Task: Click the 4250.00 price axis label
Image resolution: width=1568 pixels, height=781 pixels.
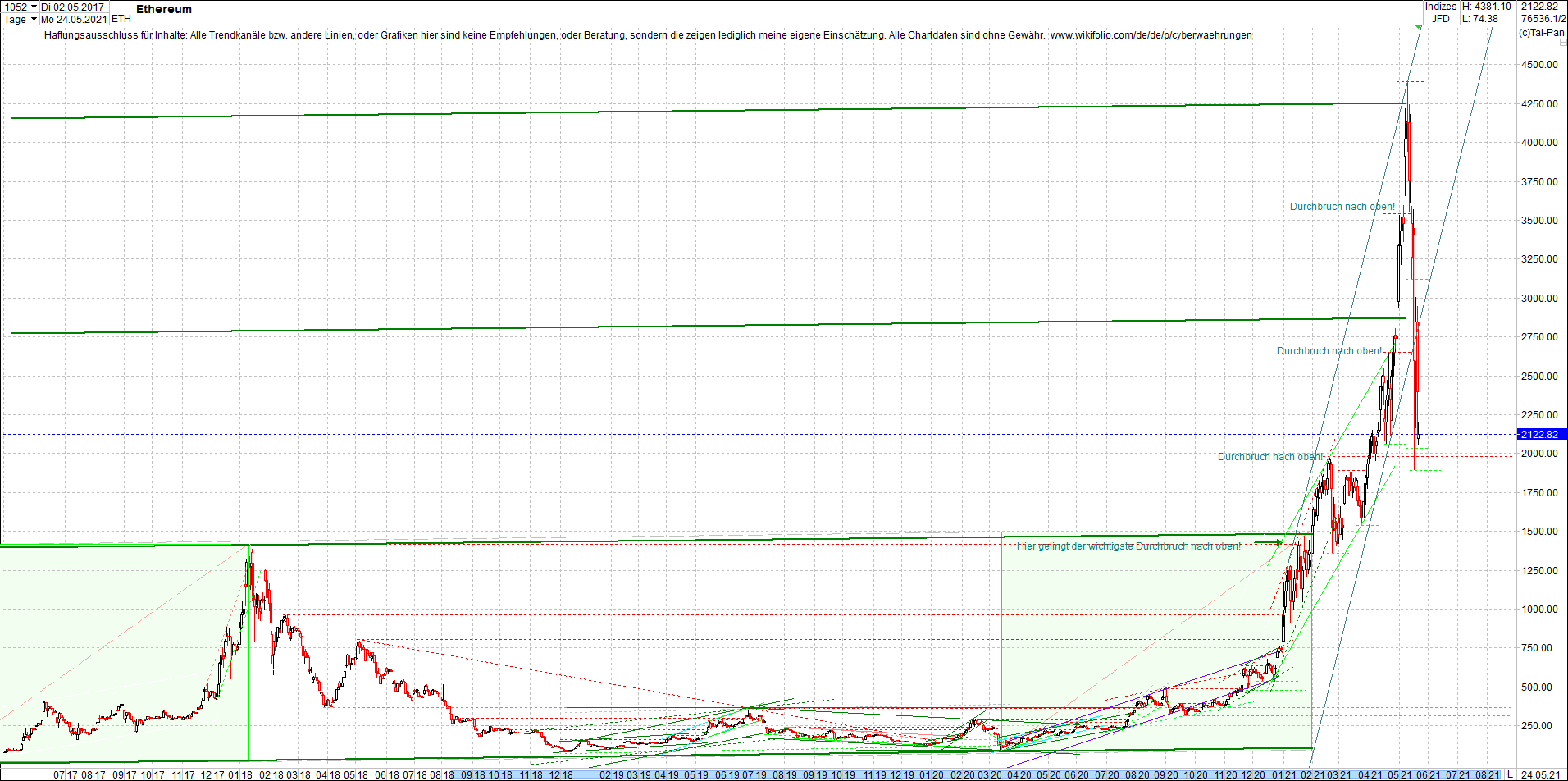Action: tap(1539, 104)
